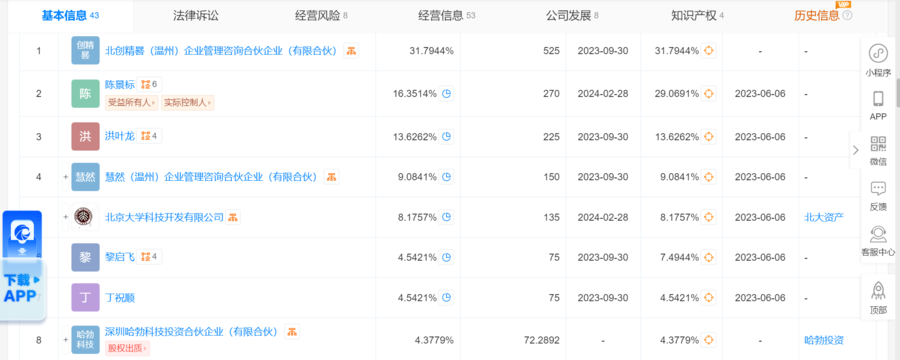Open the pie chart icon beside 13.6262%

pyautogui.click(x=446, y=137)
